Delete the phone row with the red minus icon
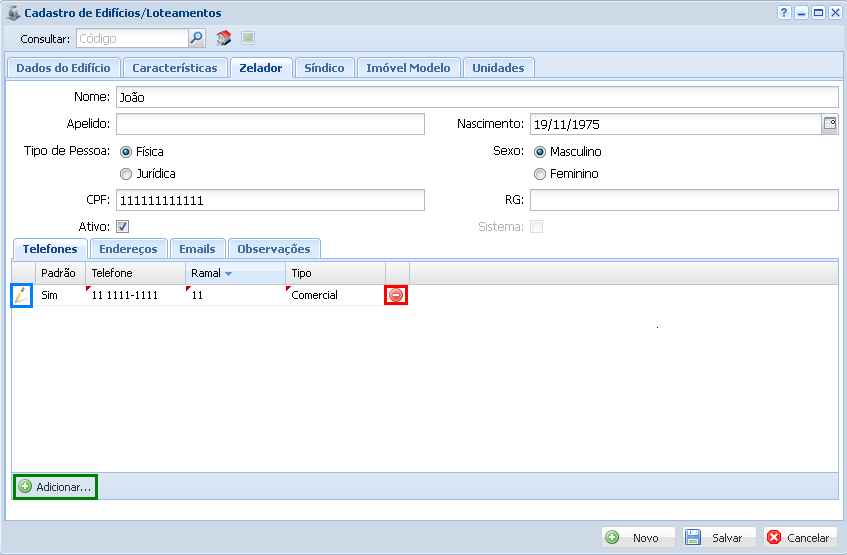The image size is (847, 555). pos(396,295)
